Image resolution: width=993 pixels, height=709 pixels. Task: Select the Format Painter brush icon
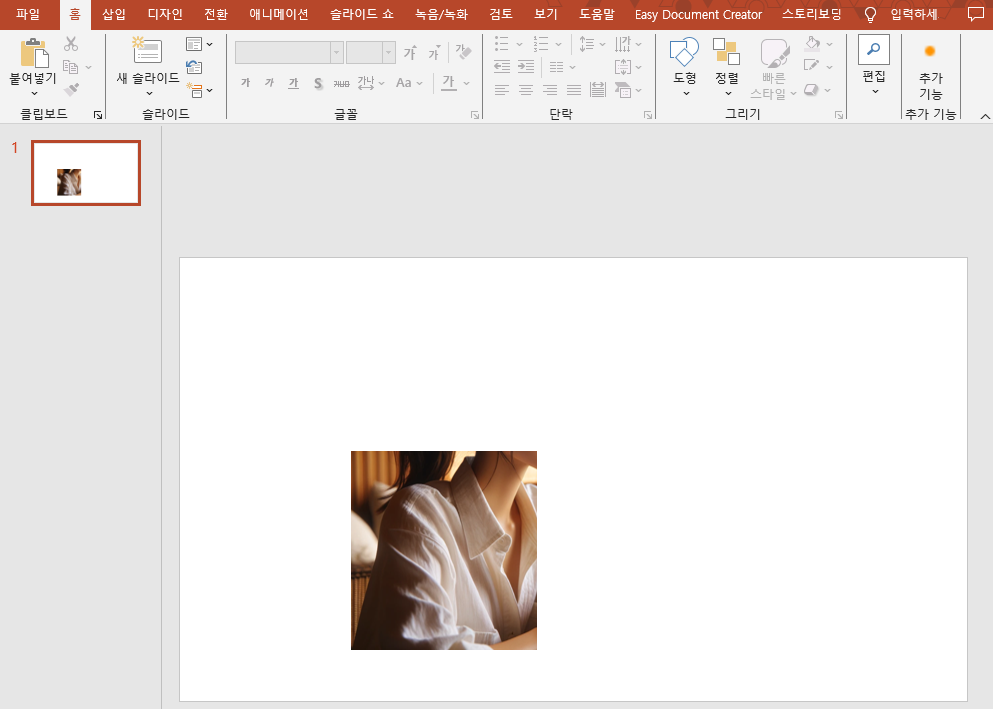71,89
